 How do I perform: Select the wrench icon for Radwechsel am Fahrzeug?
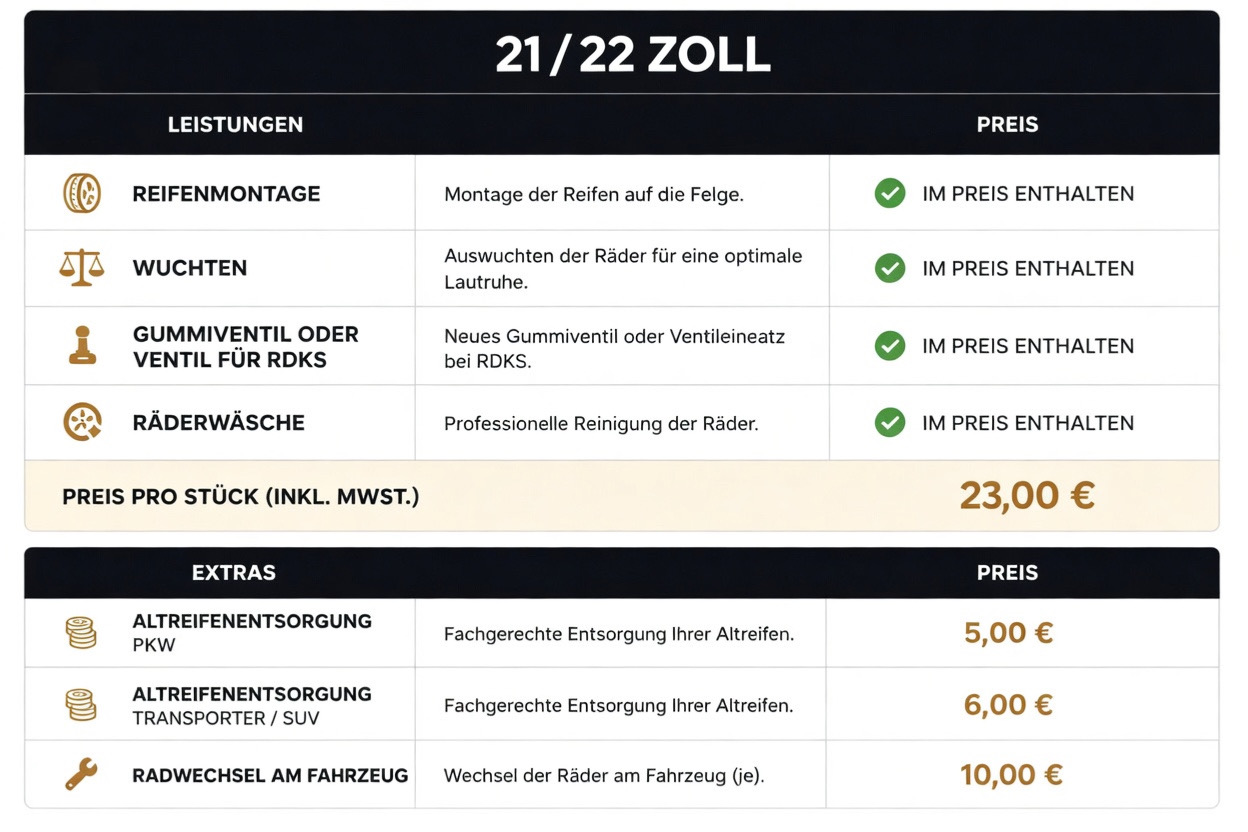[x=82, y=775]
